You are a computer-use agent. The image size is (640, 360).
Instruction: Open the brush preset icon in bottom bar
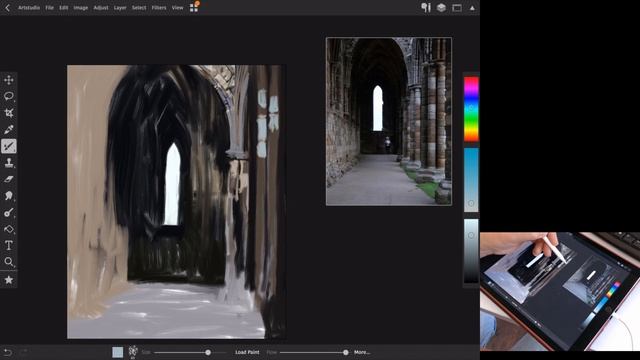(x=133, y=351)
